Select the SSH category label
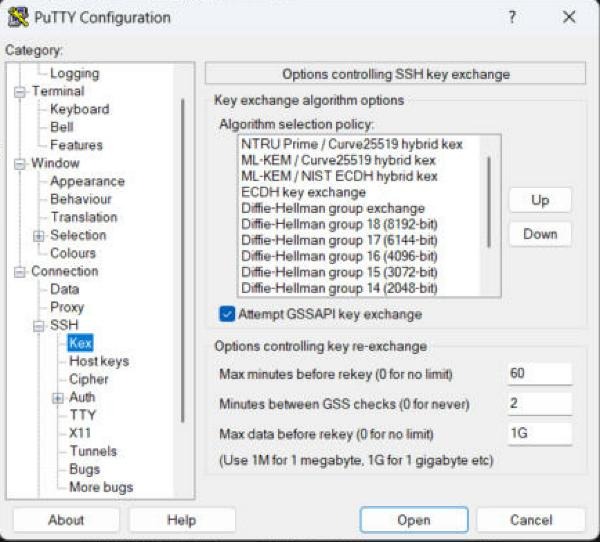 pyautogui.click(x=64, y=325)
